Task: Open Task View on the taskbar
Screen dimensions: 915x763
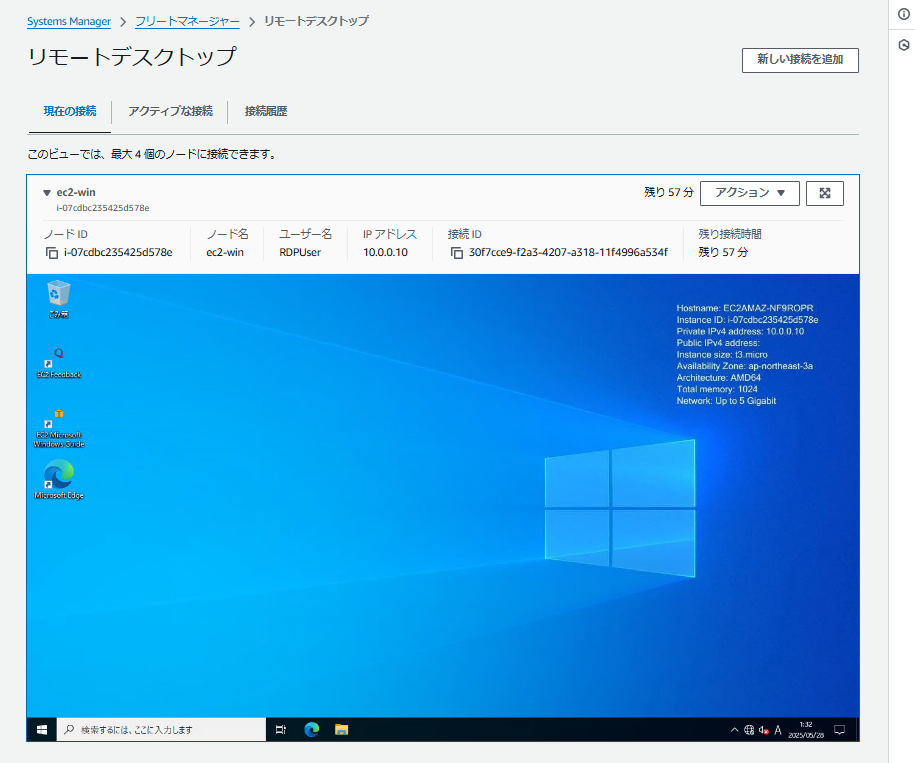Action: point(281,730)
